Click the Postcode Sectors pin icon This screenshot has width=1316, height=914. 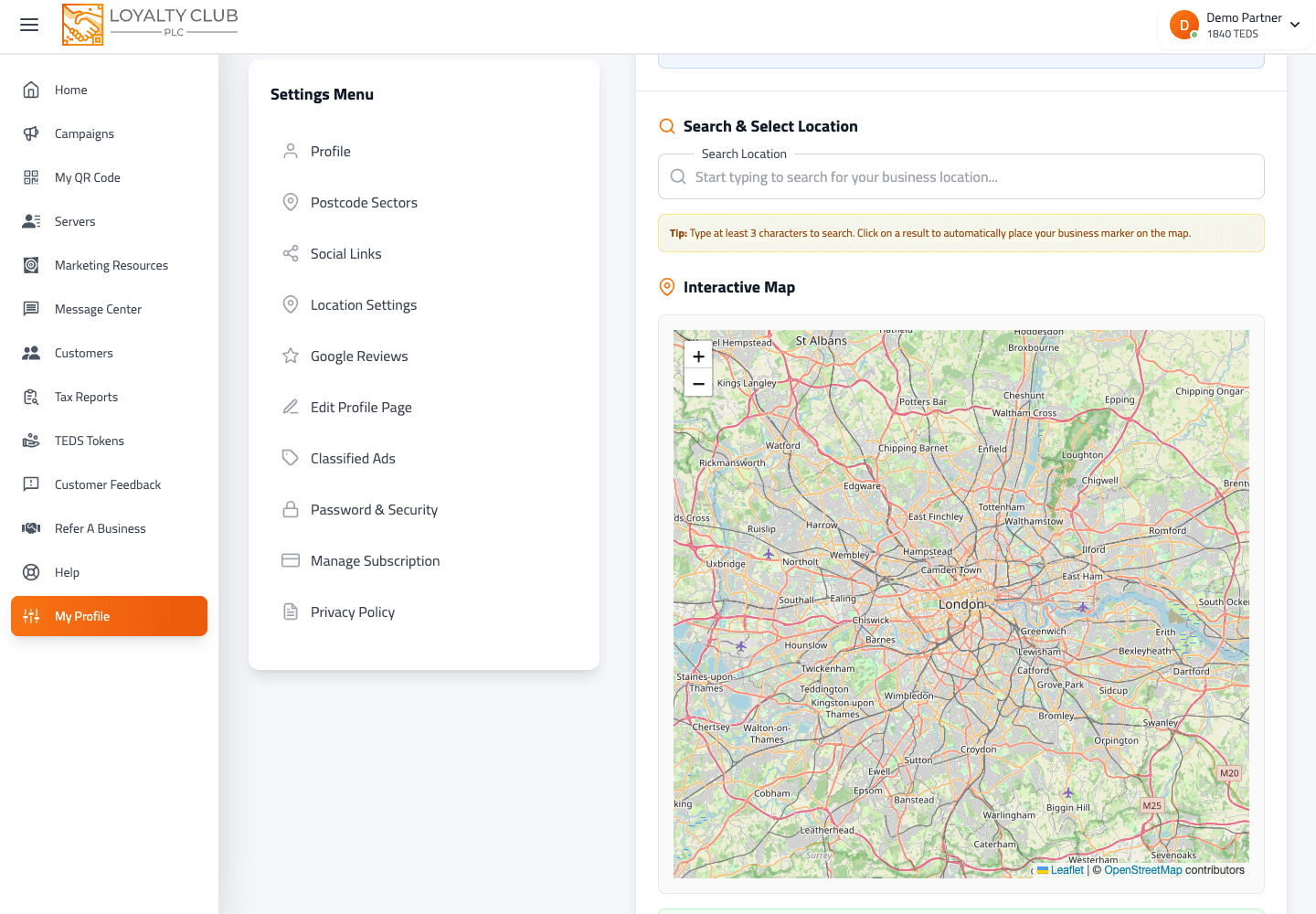point(291,203)
